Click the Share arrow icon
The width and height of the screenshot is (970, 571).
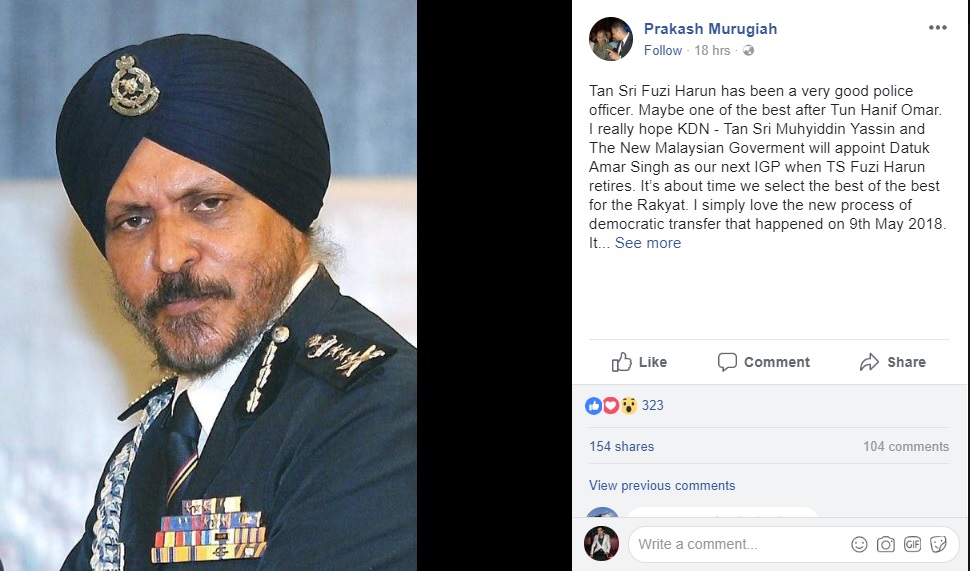click(869, 362)
